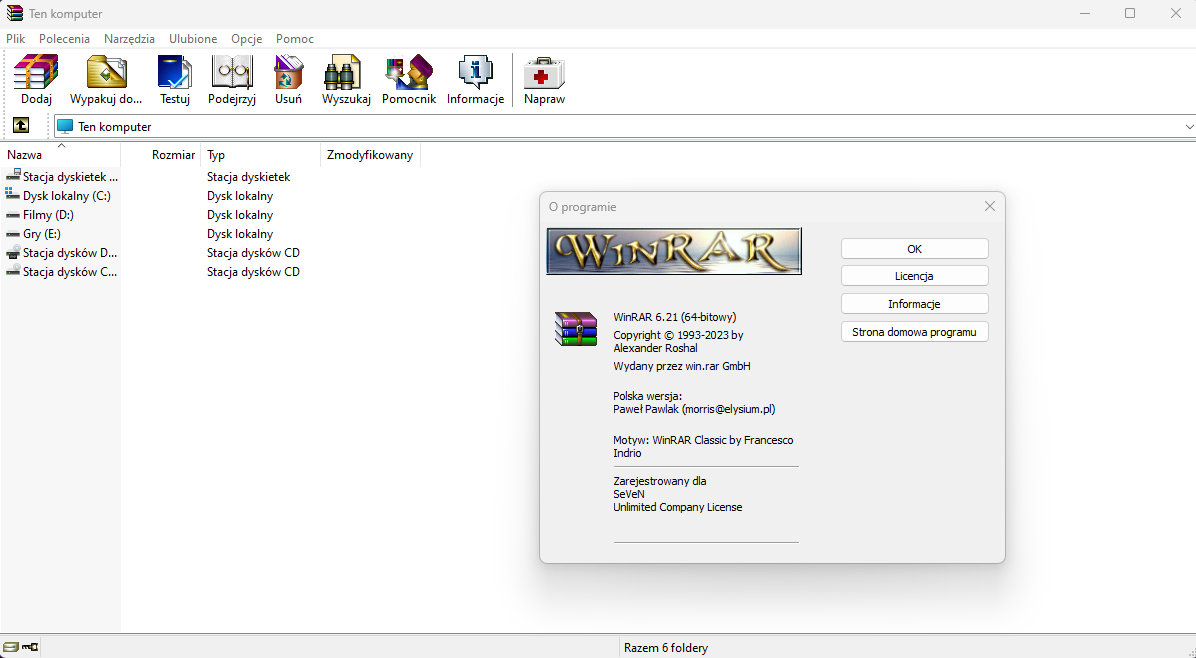Click the Wydany przez win.rar GmbH text

click(x=682, y=366)
